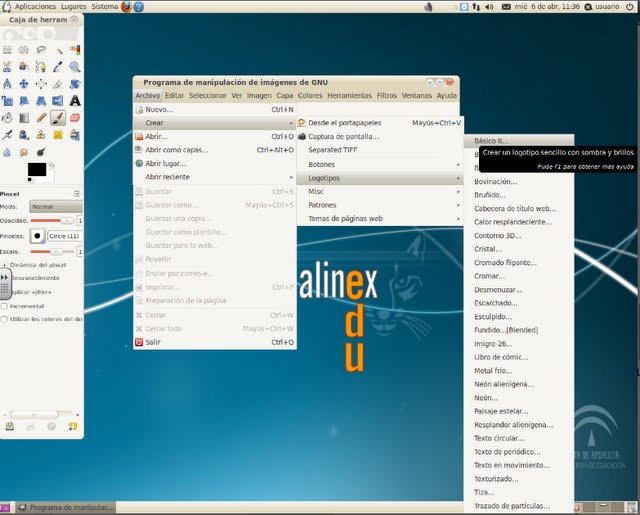Viewport: 640px width, 515px height.
Task: Select the Crop knife tool
Action: (x=58, y=84)
